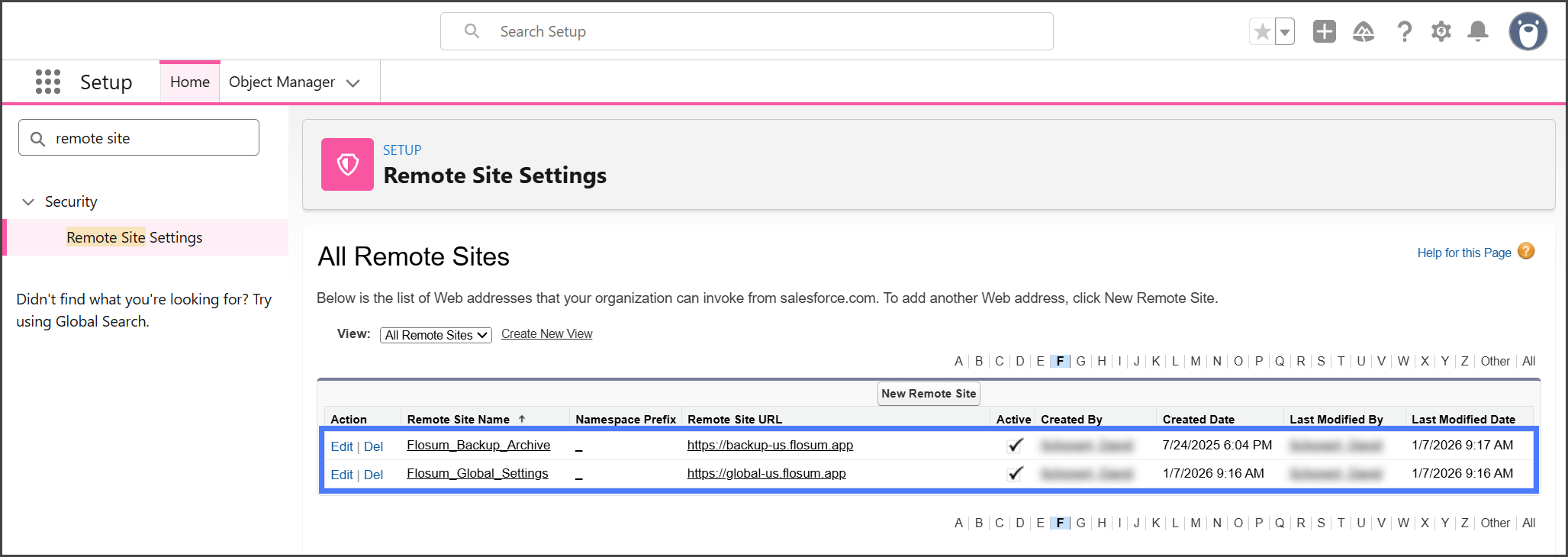Collapse the Security section in sidebar
1568x557 pixels.
point(28,202)
